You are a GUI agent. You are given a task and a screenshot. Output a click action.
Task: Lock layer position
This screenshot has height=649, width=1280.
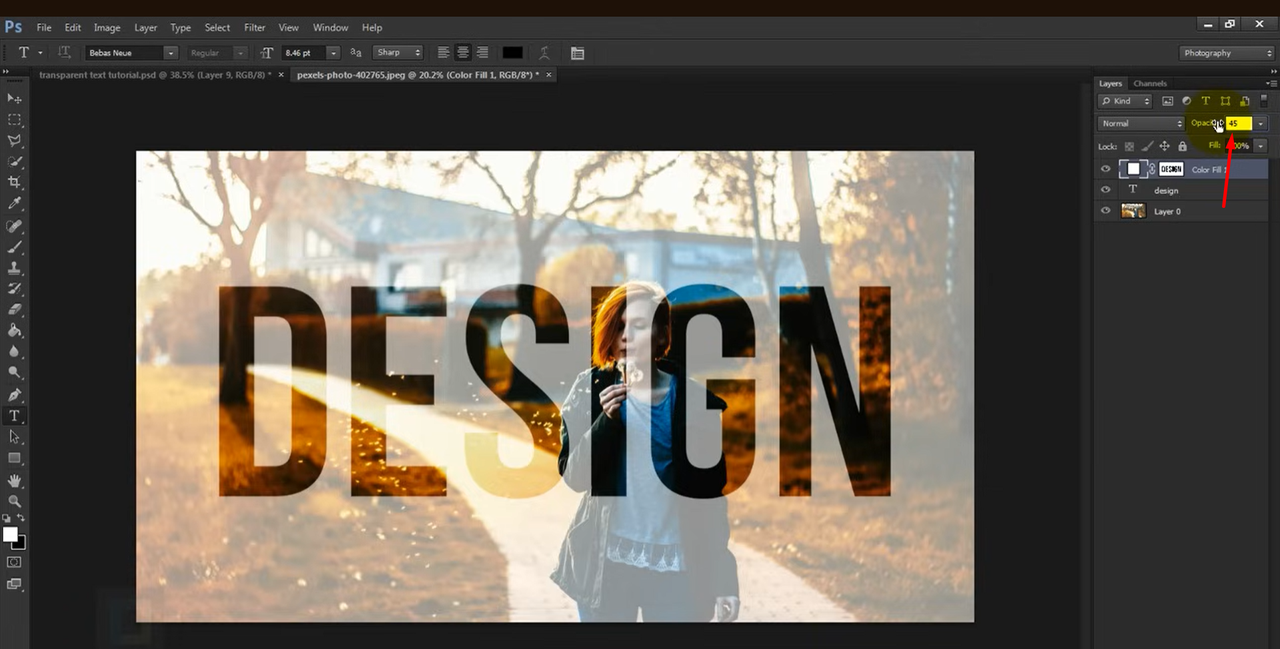click(x=1164, y=146)
